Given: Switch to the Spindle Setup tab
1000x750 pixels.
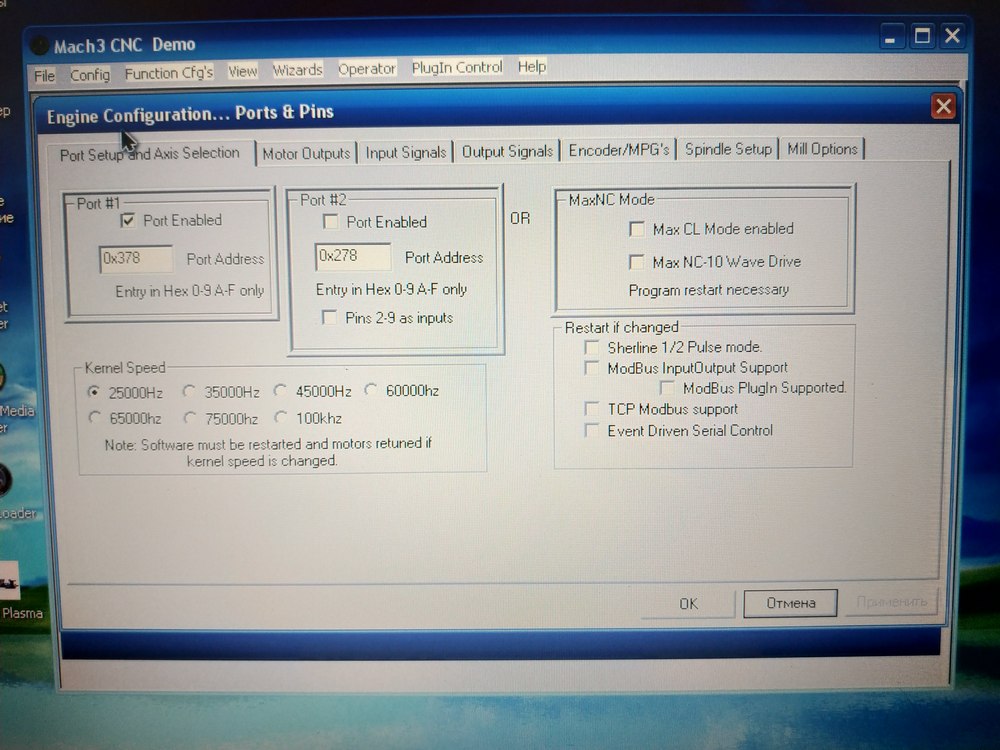Looking at the screenshot, I should click(x=728, y=149).
